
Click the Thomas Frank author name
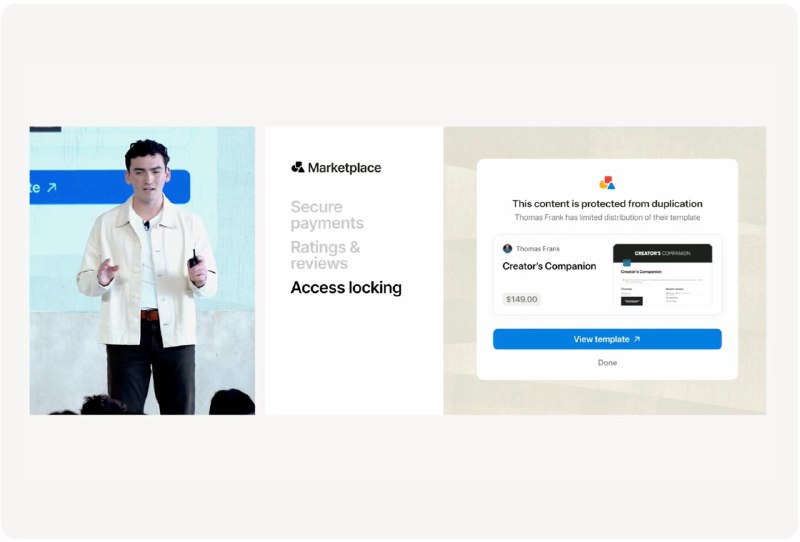[538, 249]
